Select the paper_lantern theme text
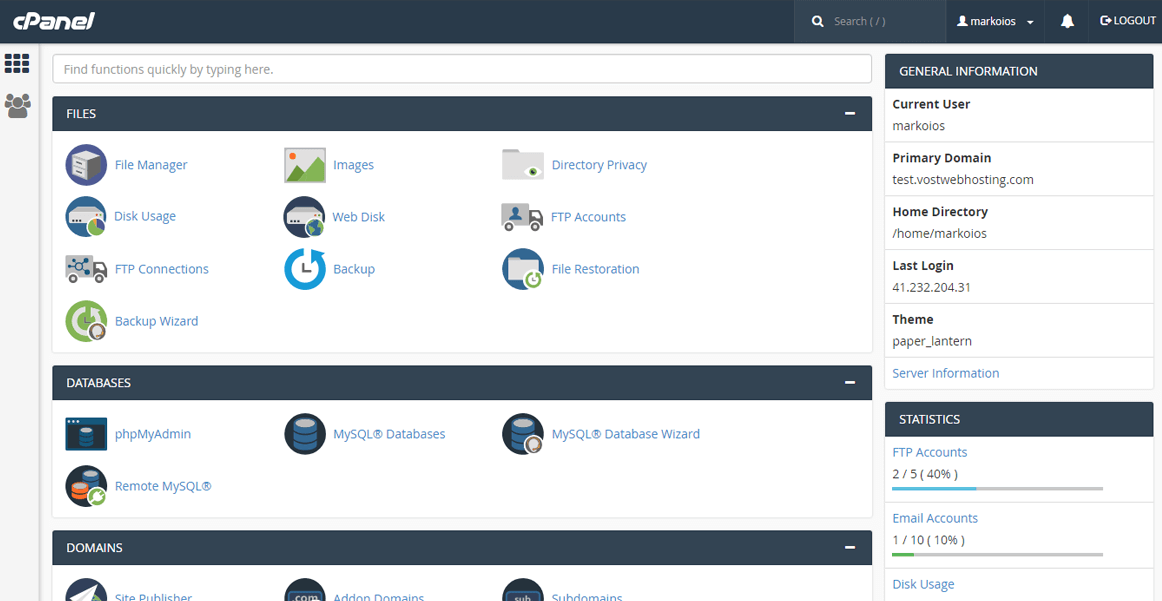Image resolution: width=1162 pixels, height=601 pixels. pos(932,341)
